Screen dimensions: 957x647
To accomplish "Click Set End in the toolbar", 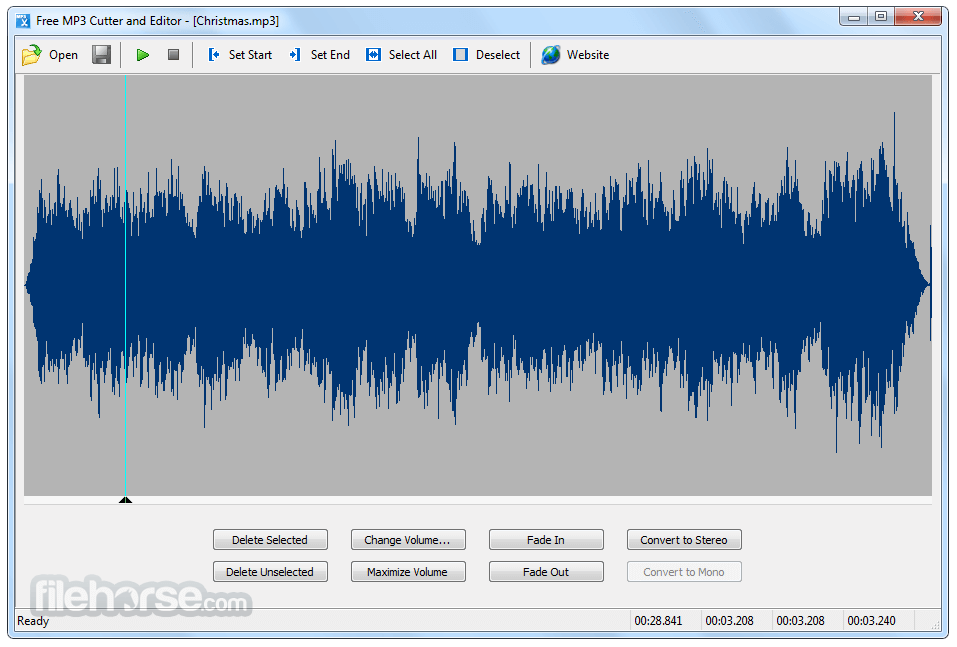I will pos(320,55).
